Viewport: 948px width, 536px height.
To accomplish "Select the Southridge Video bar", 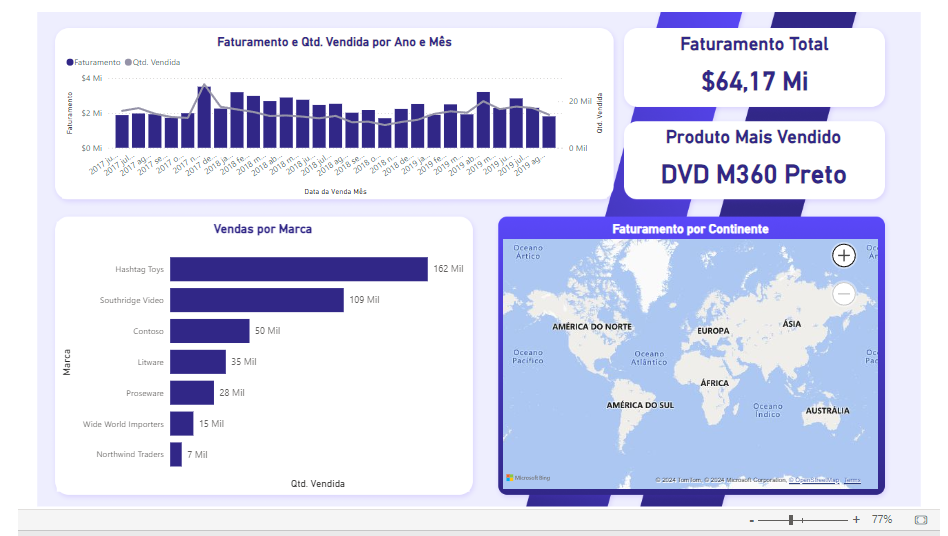I will click(x=257, y=300).
